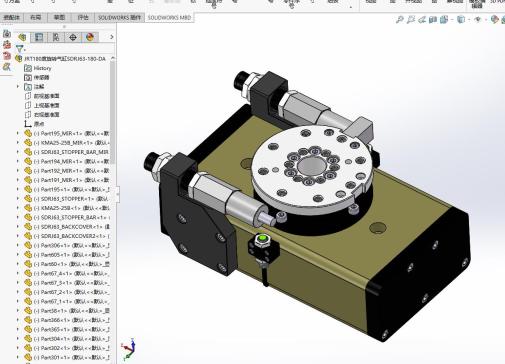The width and height of the screenshot is (505, 364).
Task: Click the Part195_MIR<1> component icon
Action: (x=28, y=133)
